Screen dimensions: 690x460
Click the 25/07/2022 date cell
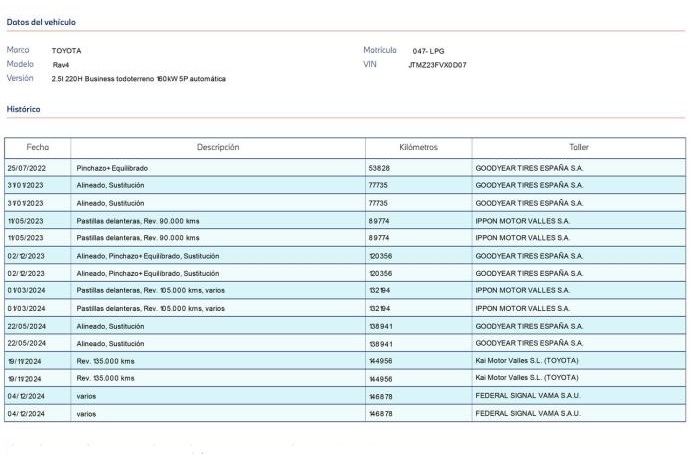27,168
